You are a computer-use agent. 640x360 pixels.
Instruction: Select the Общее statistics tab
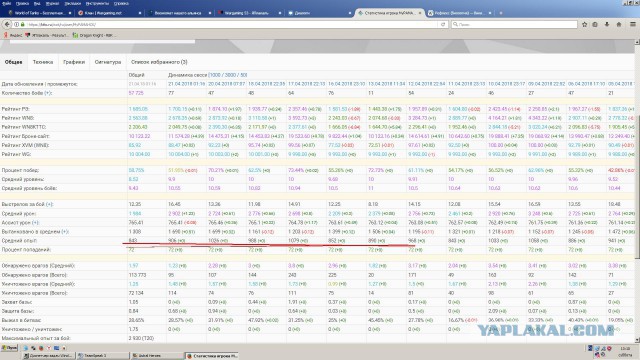pos(13,62)
